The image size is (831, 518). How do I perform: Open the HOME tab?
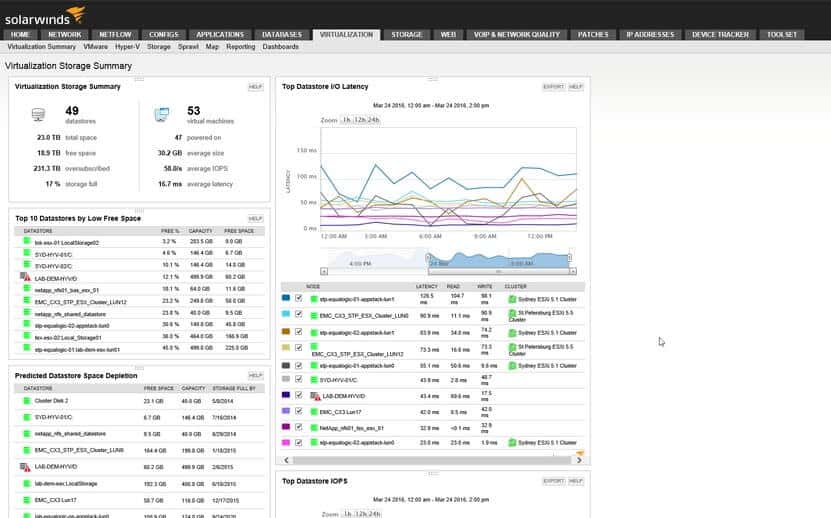20,34
